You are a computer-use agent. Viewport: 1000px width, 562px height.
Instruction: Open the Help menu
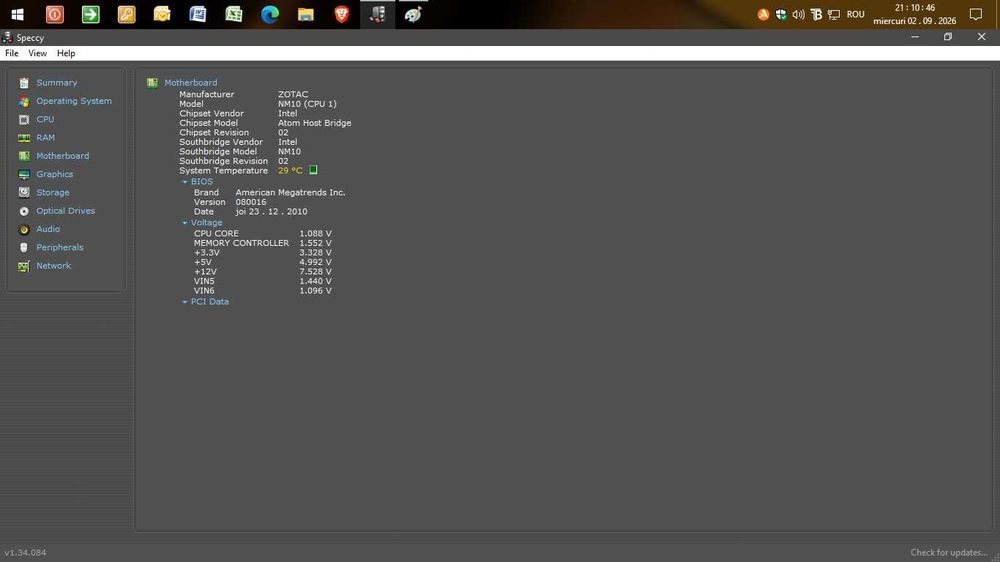coord(66,54)
